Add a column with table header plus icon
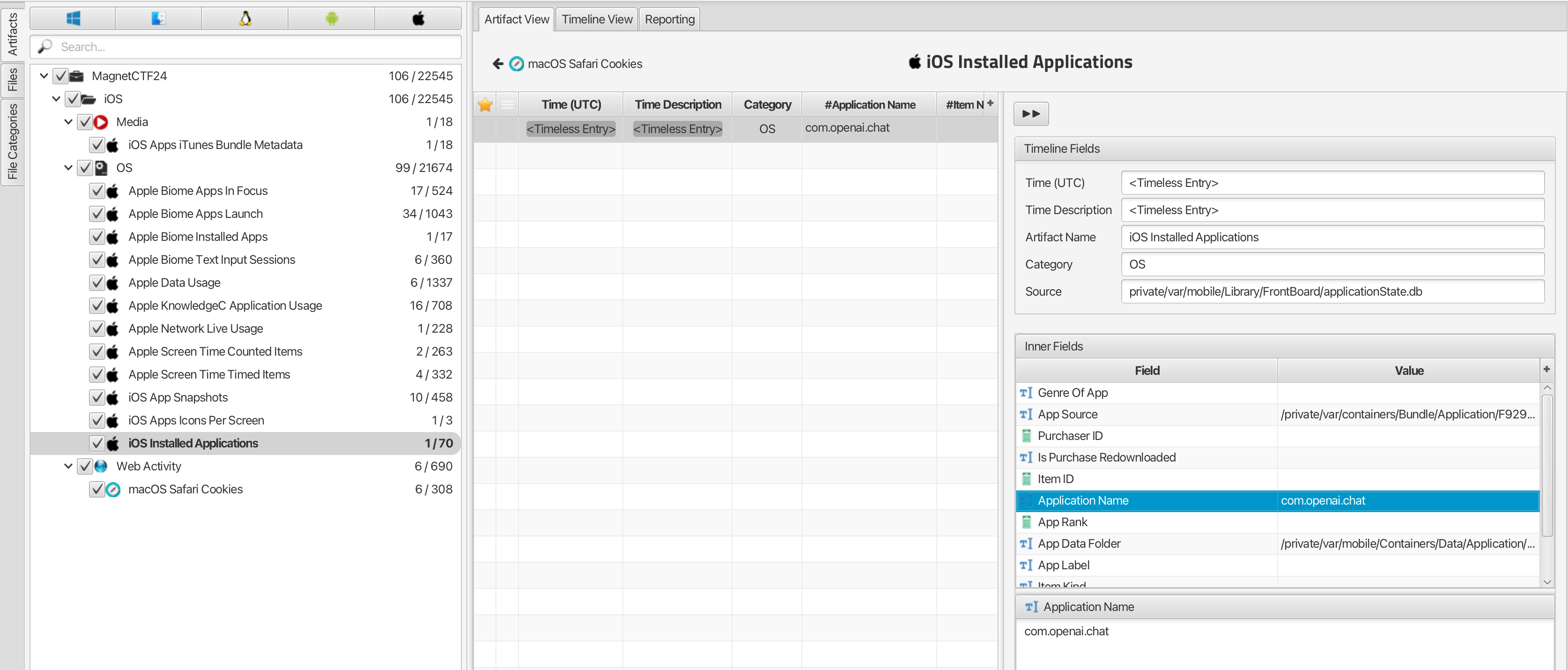This screenshot has height=670, width=1568. (x=991, y=103)
